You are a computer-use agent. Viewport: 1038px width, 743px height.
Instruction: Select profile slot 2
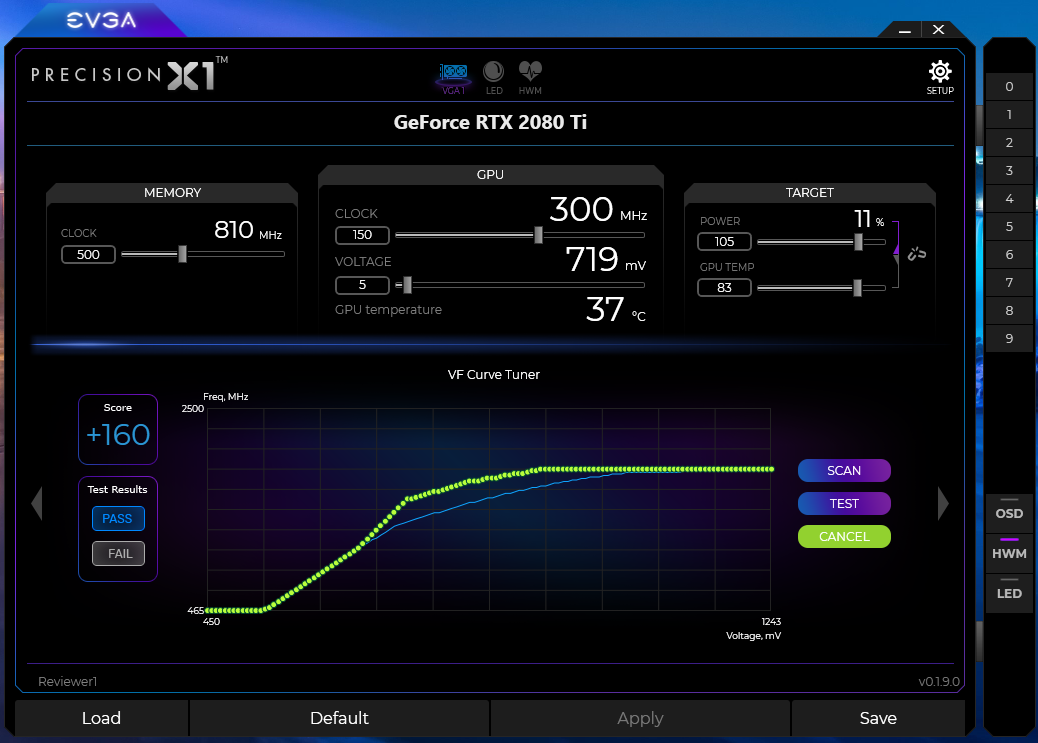tap(1009, 142)
